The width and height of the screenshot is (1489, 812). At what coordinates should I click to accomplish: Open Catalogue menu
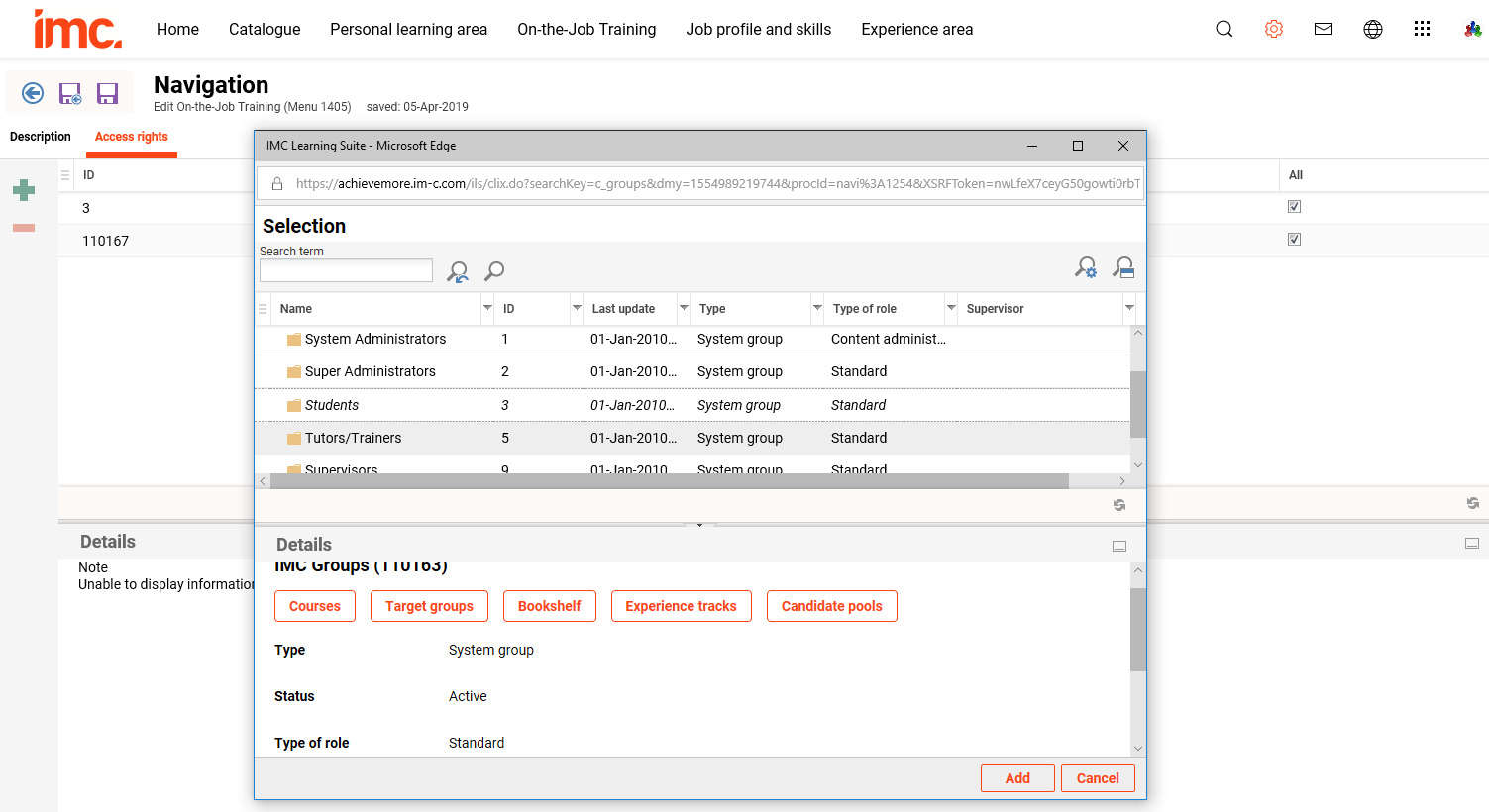(265, 30)
